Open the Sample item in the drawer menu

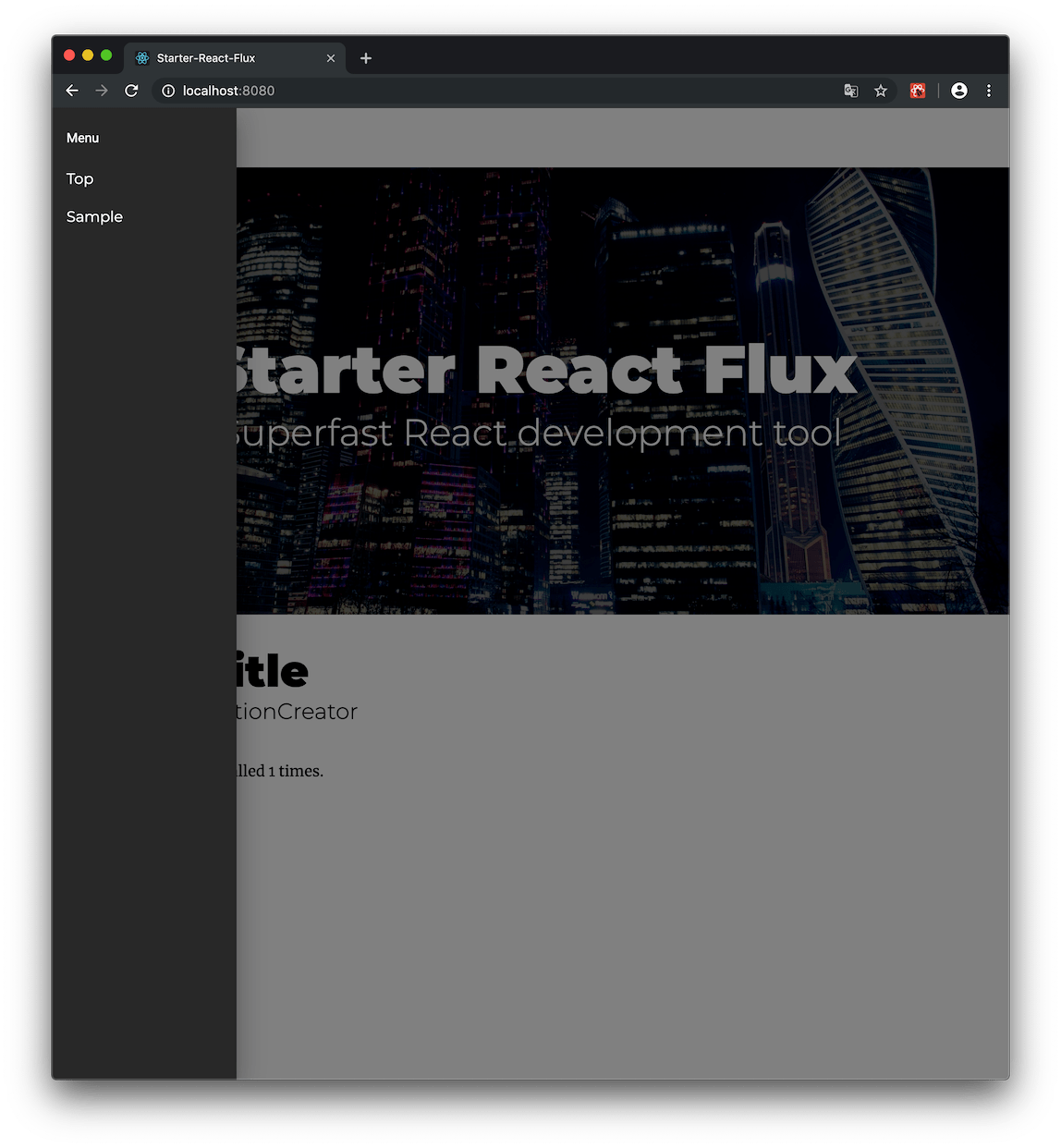click(94, 216)
